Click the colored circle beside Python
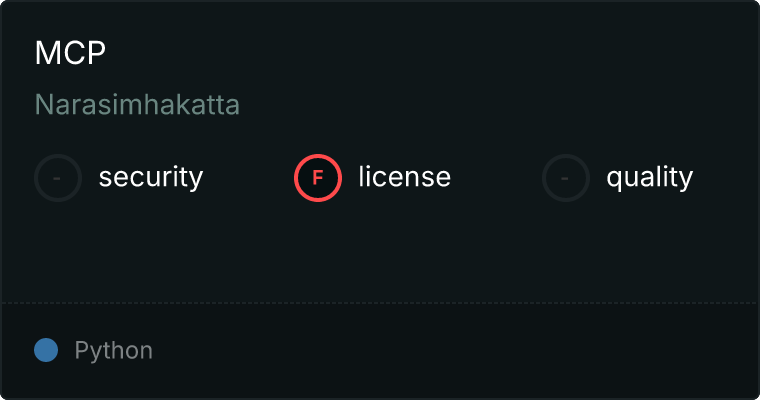 coord(46,350)
